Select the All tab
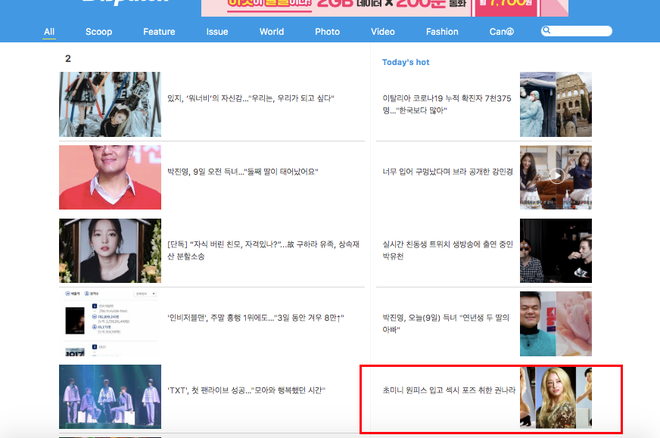This screenshot has height=438, width=660. (49, 32)
